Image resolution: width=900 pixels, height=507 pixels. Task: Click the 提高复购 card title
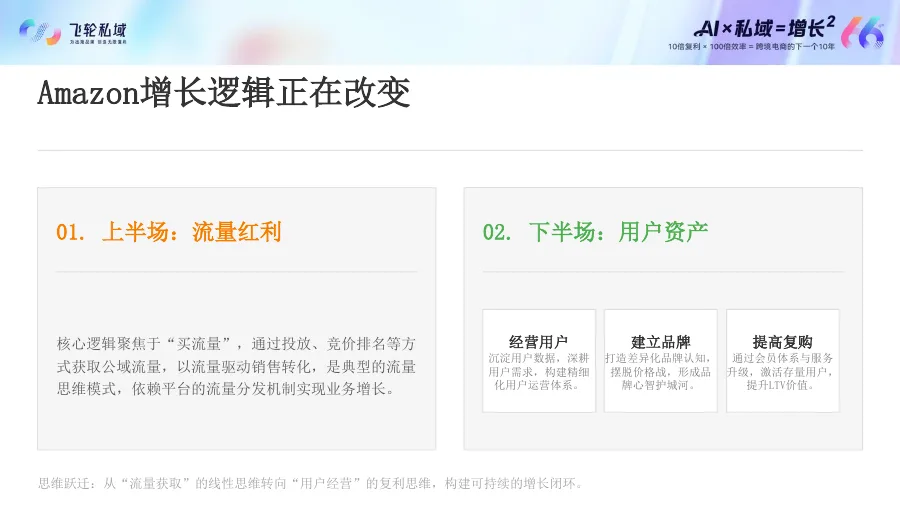tap(782, 342)
